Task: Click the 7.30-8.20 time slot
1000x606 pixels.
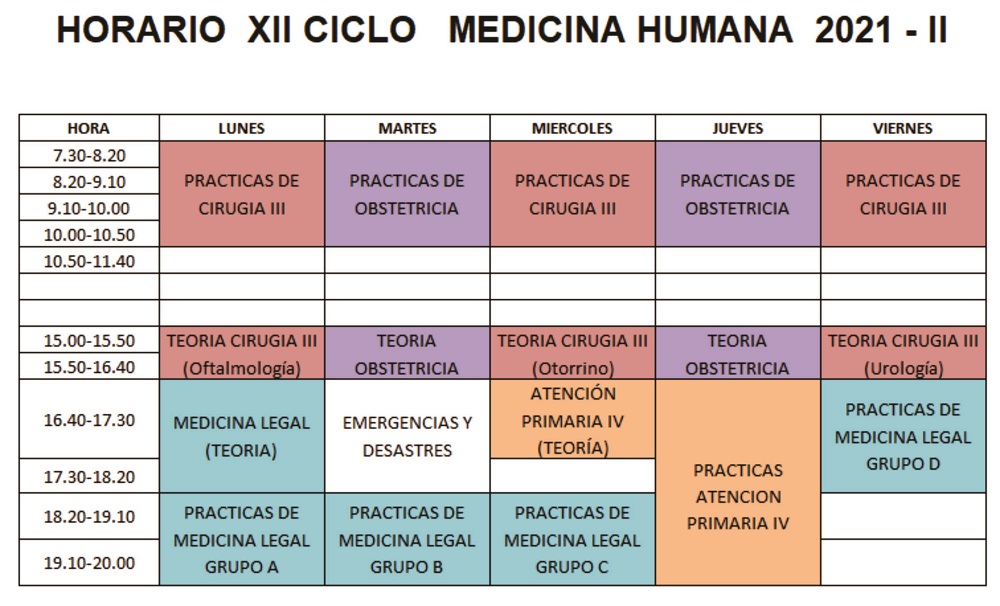Action: click(x=89, y=155)
